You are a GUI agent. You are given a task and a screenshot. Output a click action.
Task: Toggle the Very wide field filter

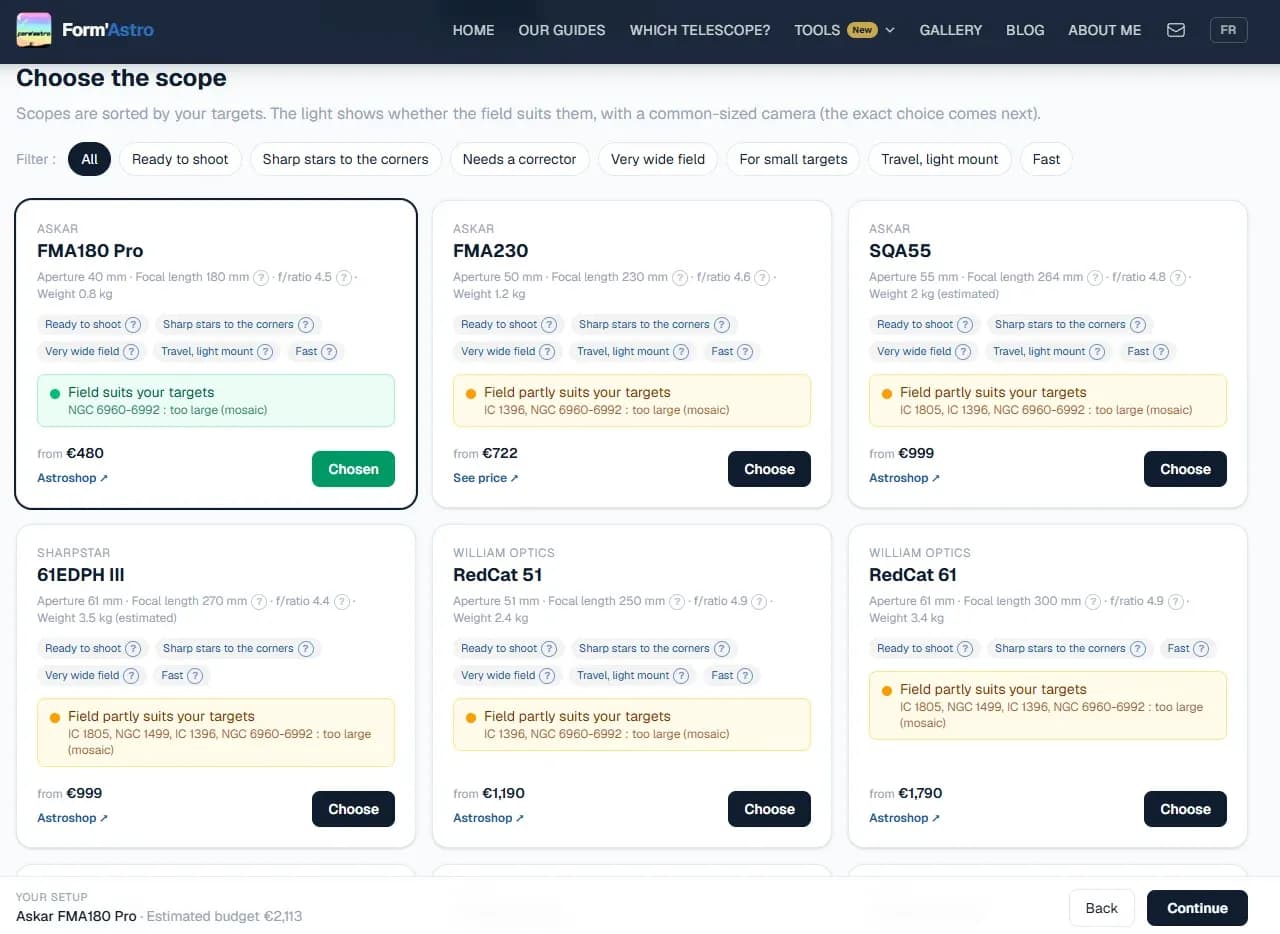pyautogui.click(x=657, y=159)
